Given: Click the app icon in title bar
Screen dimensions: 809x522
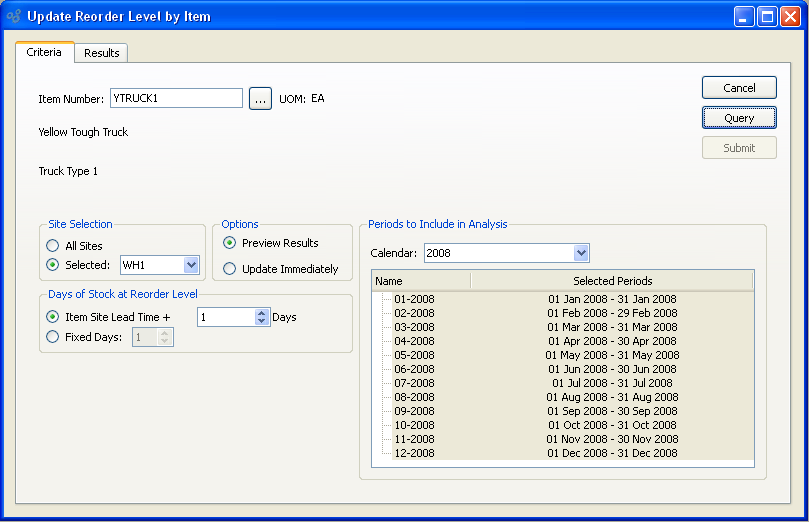Looking at the screenshot, I should tap(14, 17).
